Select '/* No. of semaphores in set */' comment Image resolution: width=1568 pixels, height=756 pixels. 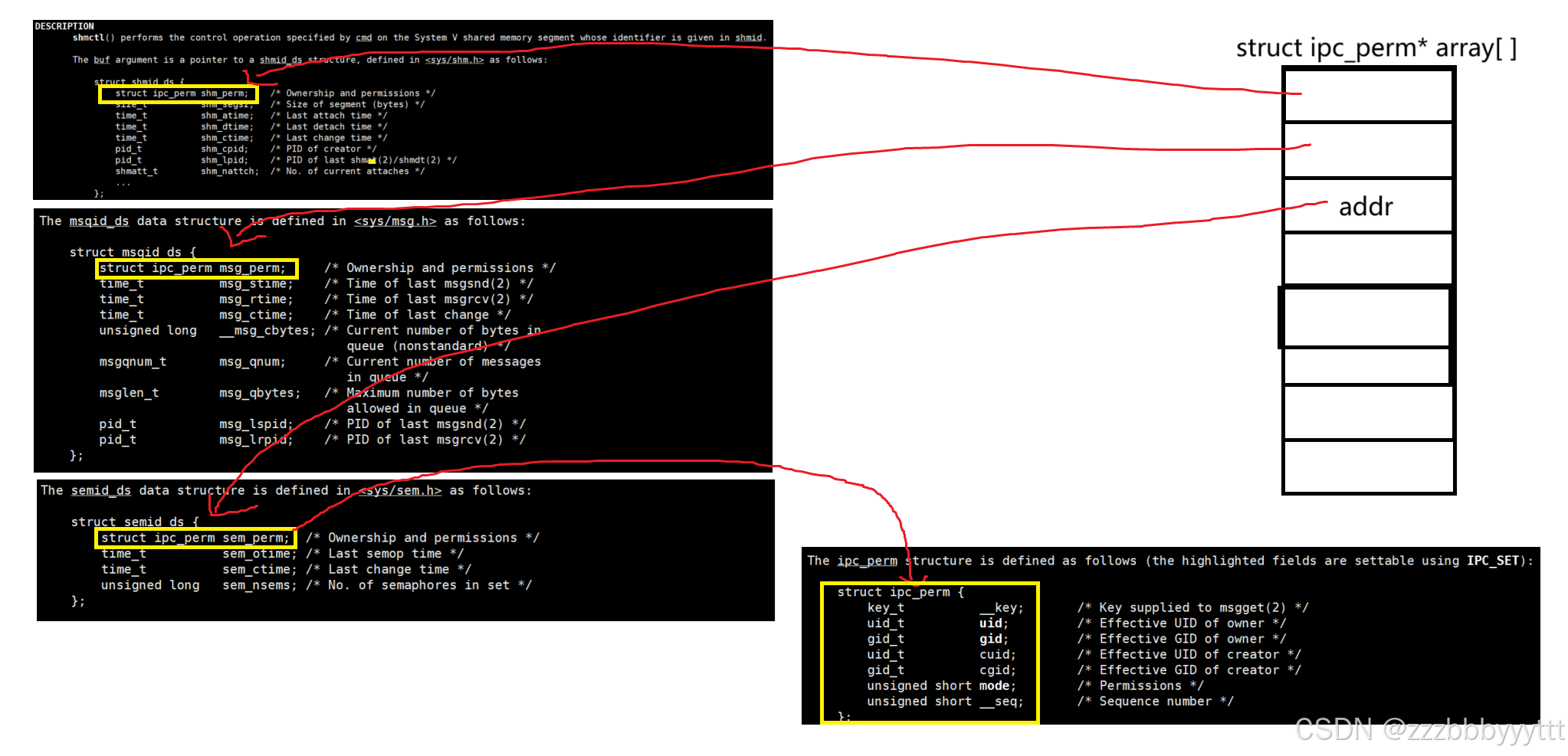pos(418,585)
